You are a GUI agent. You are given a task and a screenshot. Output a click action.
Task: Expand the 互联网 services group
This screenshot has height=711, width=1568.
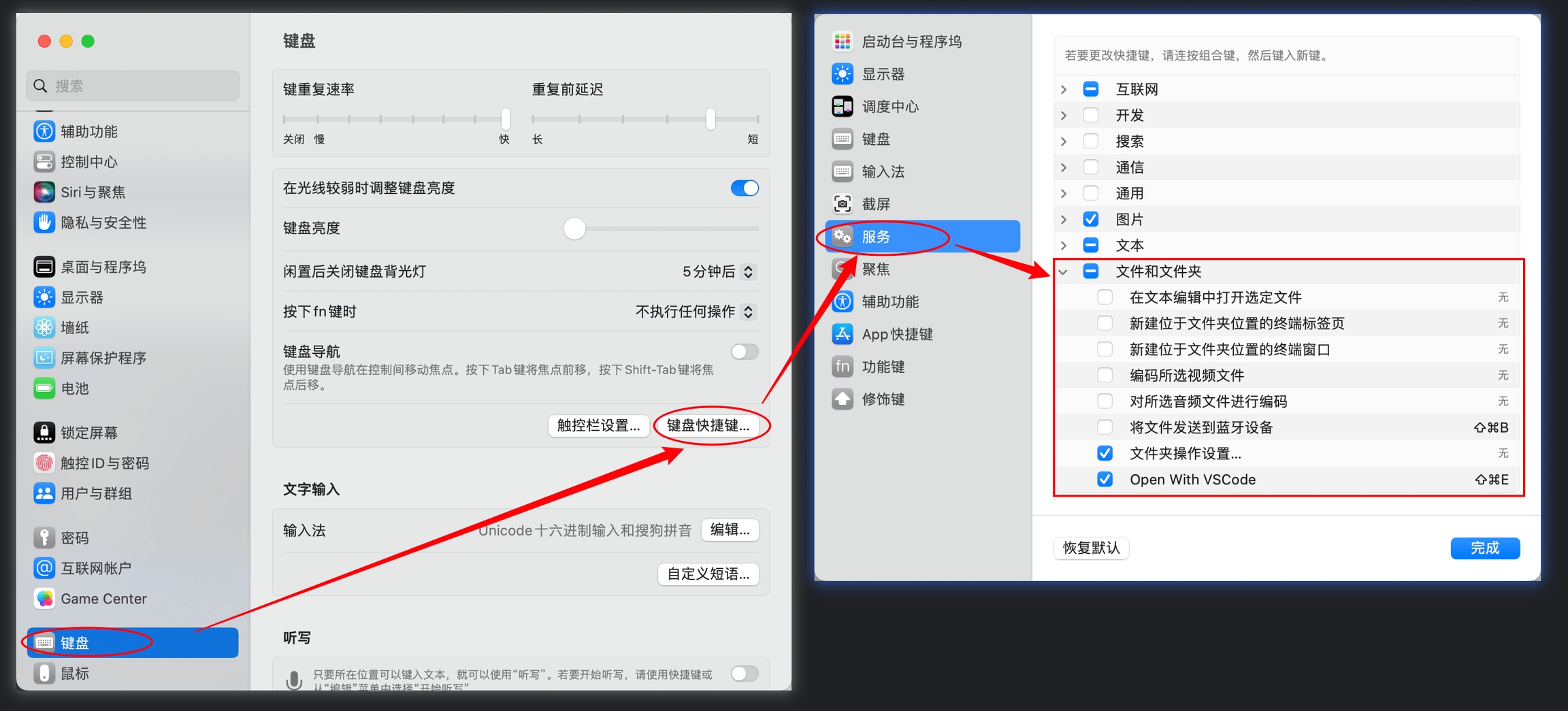pyautogui.click(x=1063, y=90)
